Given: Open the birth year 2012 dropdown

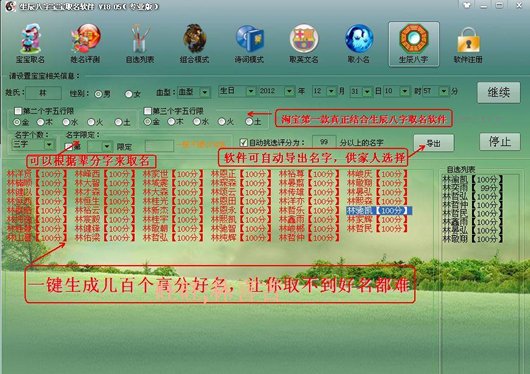Looking at the screenshot, I should [276, 91].
